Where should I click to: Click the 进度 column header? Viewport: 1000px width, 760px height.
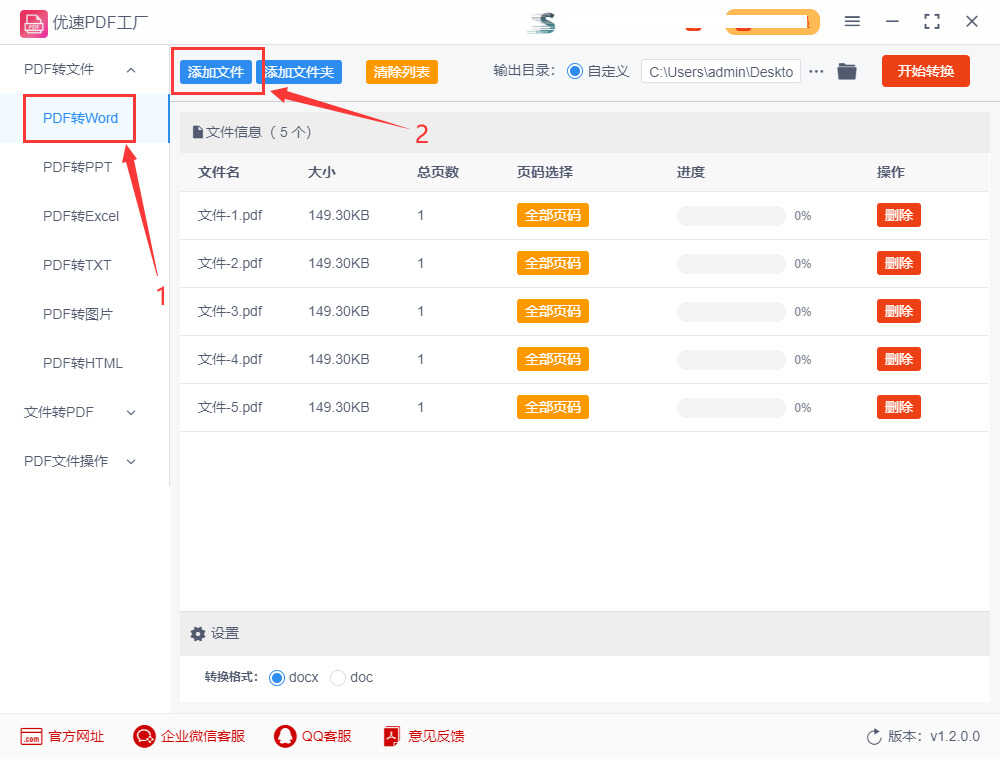pos(691,172)
